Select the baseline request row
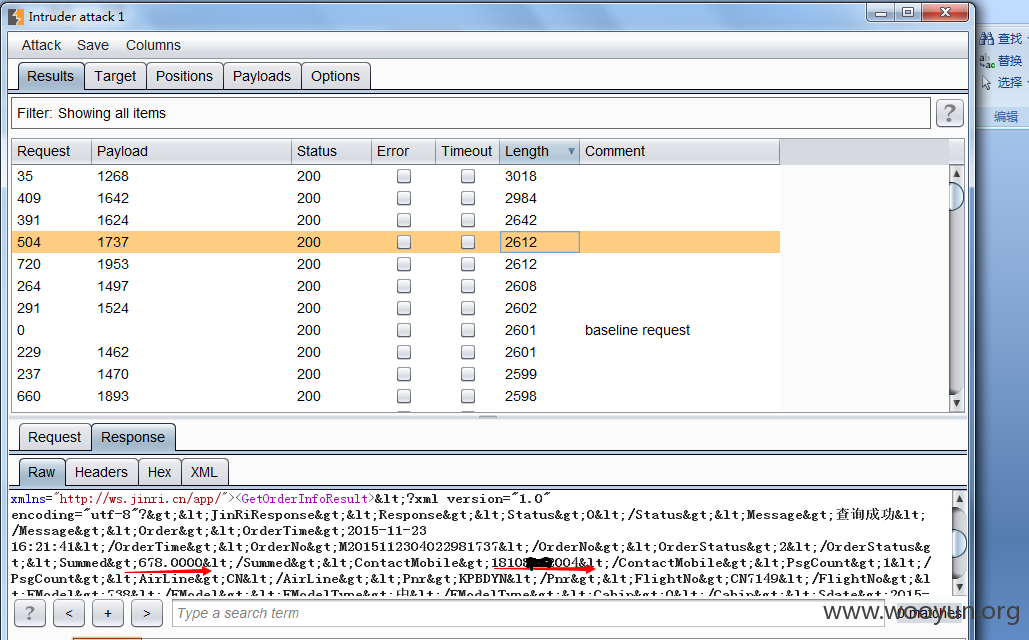 click(396, 330)
